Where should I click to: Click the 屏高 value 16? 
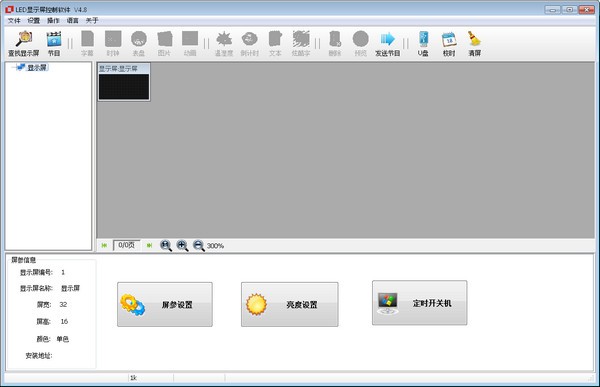pos(64,322)
